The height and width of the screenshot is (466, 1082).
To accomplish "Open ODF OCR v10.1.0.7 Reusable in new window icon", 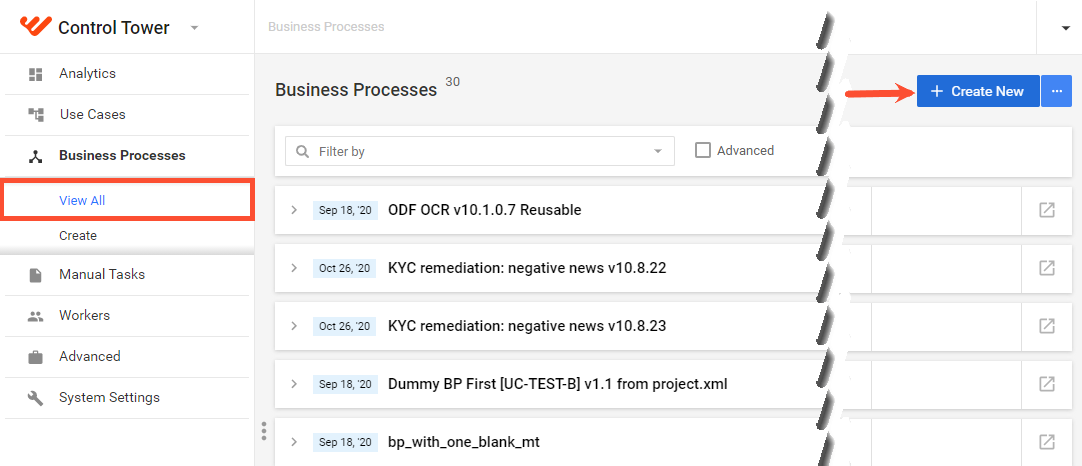I will click(1047, 210).
